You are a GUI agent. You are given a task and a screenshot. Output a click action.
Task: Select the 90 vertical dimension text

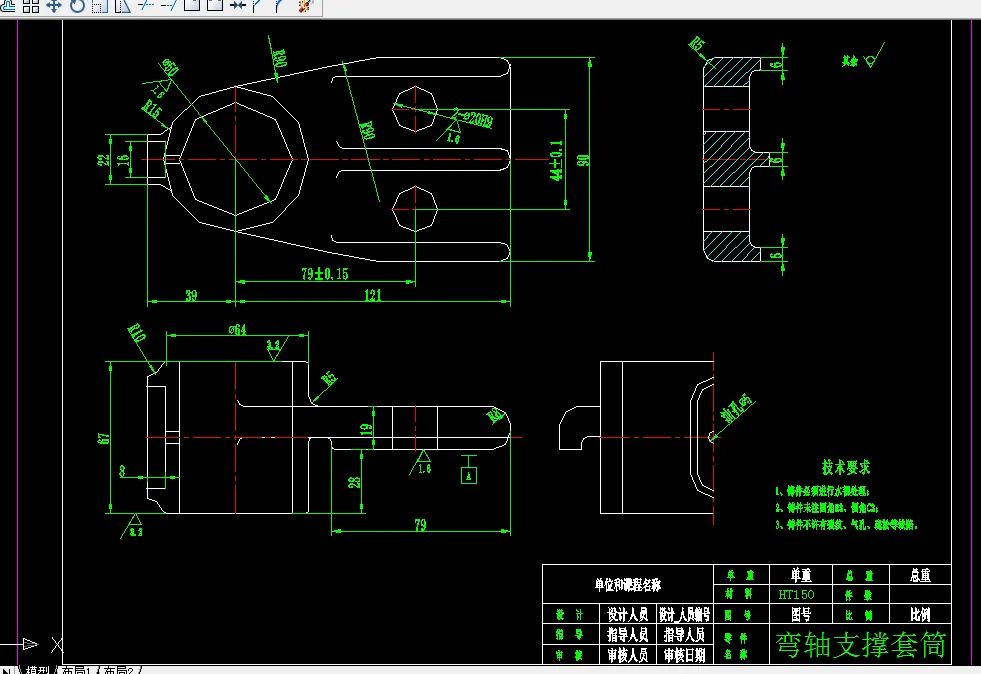(583, 160)
